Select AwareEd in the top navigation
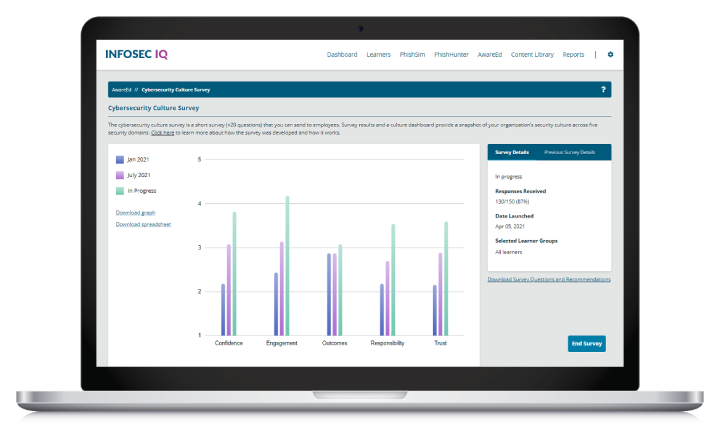Viewport: 720px width, 428px height. (x=491, y=54)
